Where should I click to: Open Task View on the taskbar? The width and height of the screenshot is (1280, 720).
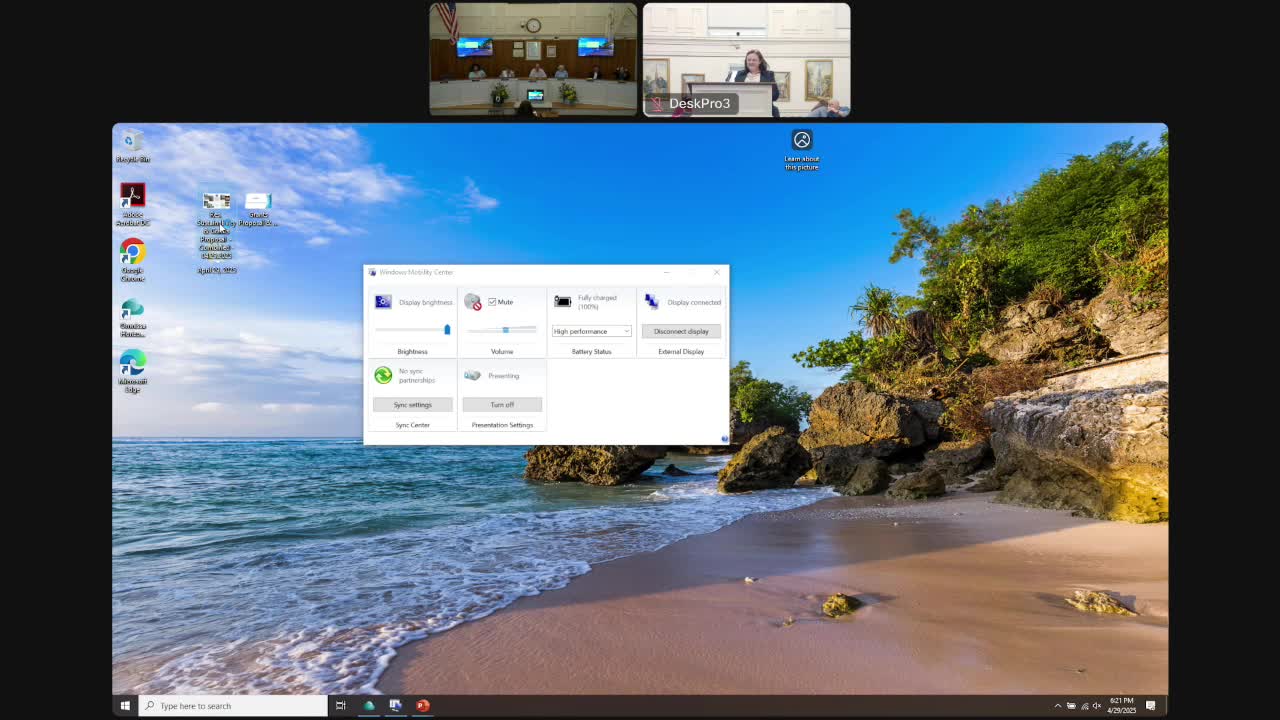[341, 706]
